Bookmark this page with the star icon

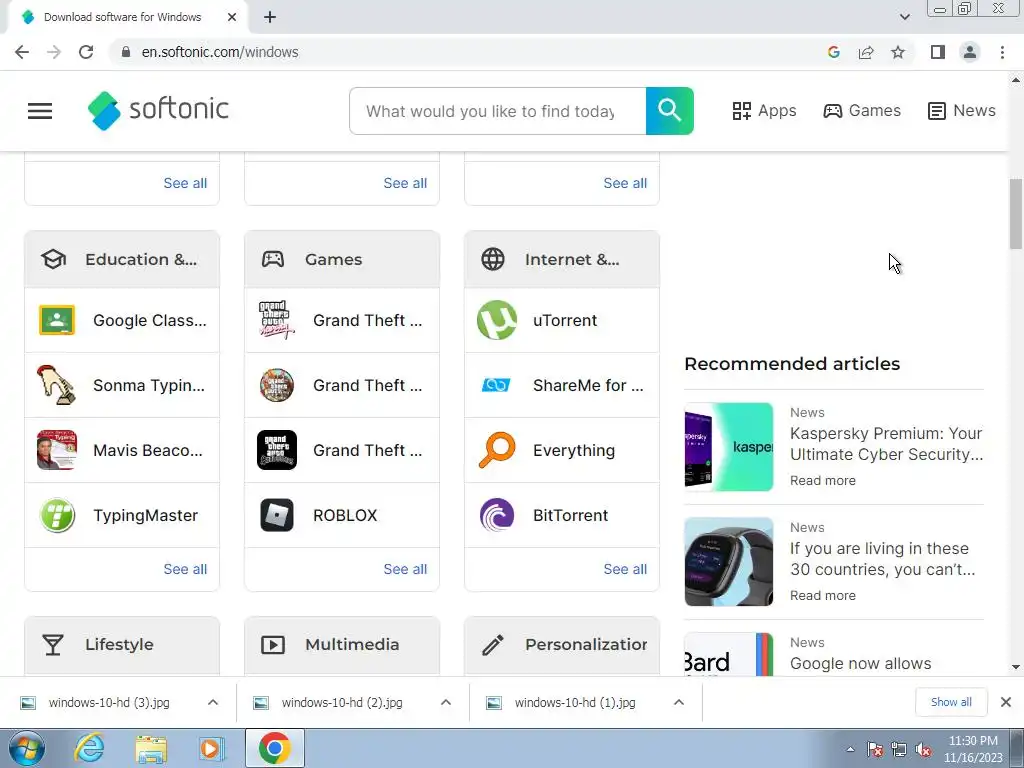point(898,52)
